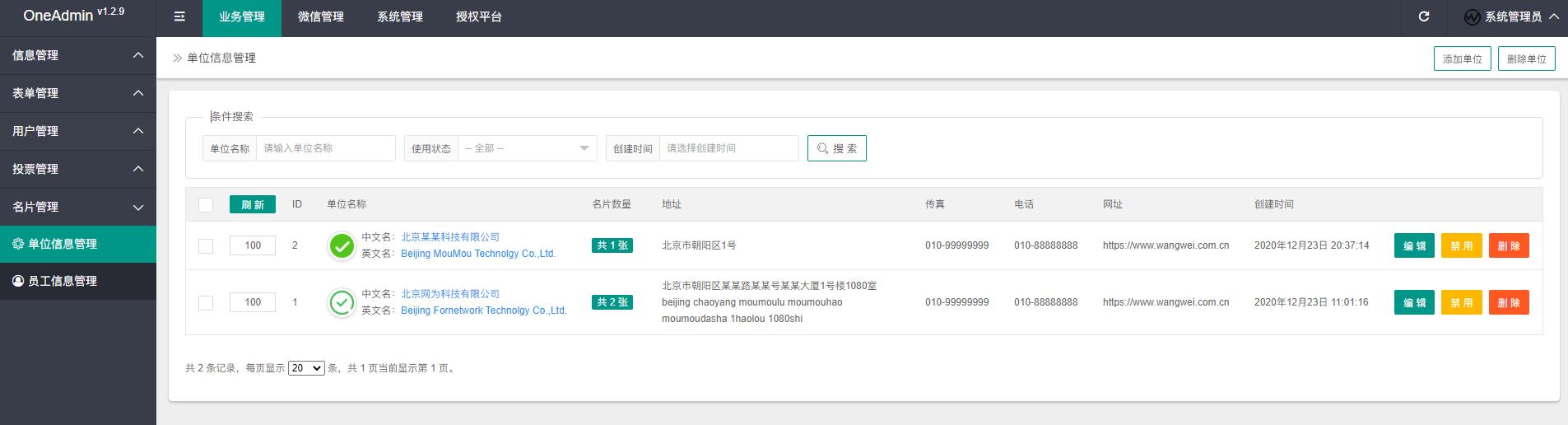The height and width of the screenshot is (425, 1568).
Task: Open the 北京某某科技有限公司 link
Action: 450,237
